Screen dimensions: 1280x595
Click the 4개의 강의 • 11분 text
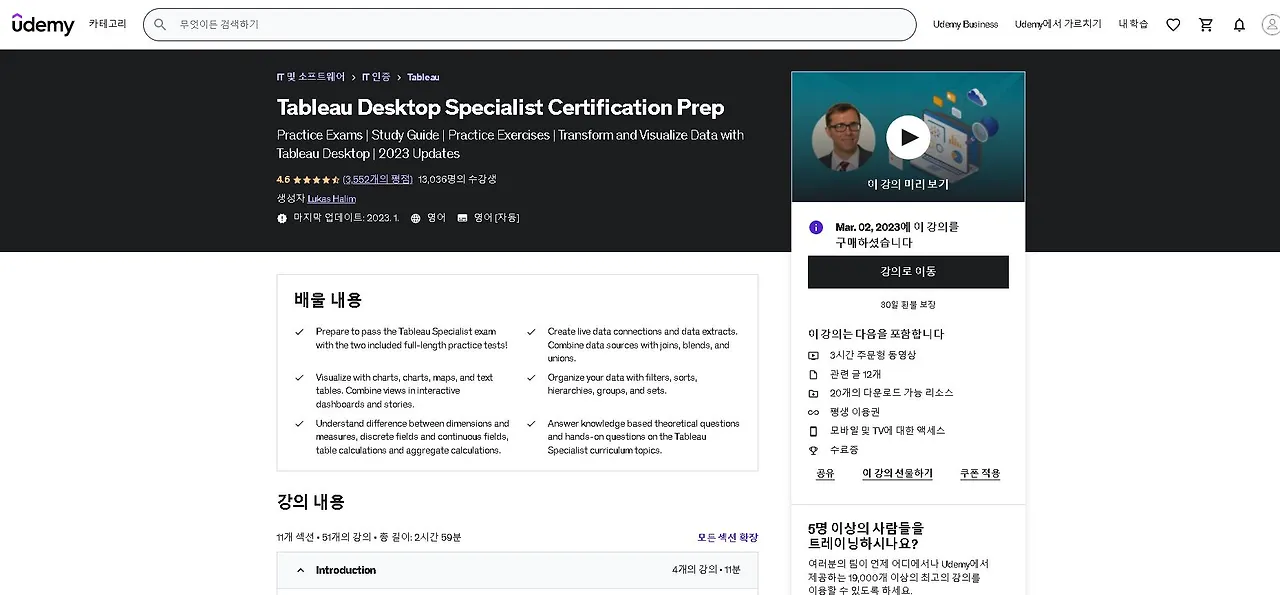pyautogui.click(x=706, y=570)
